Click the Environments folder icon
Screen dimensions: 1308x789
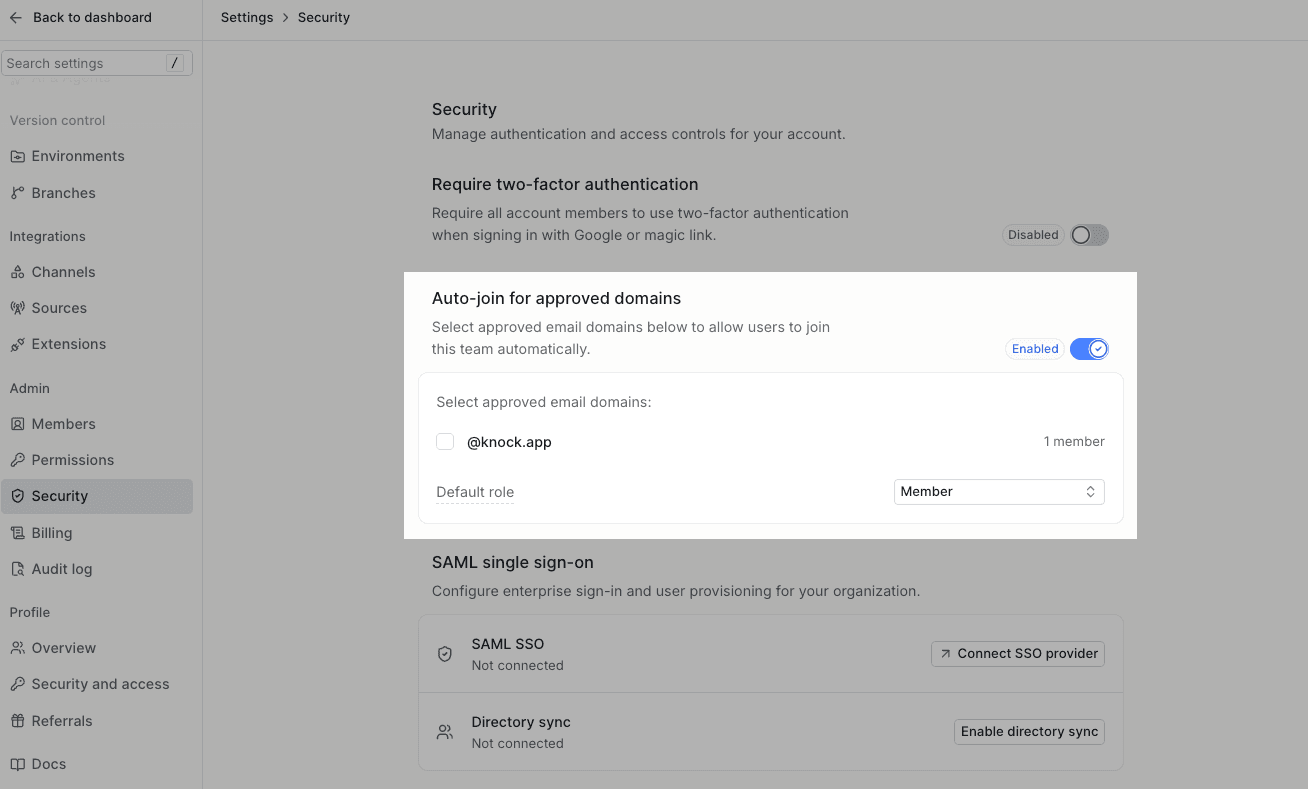click(17, 156)
